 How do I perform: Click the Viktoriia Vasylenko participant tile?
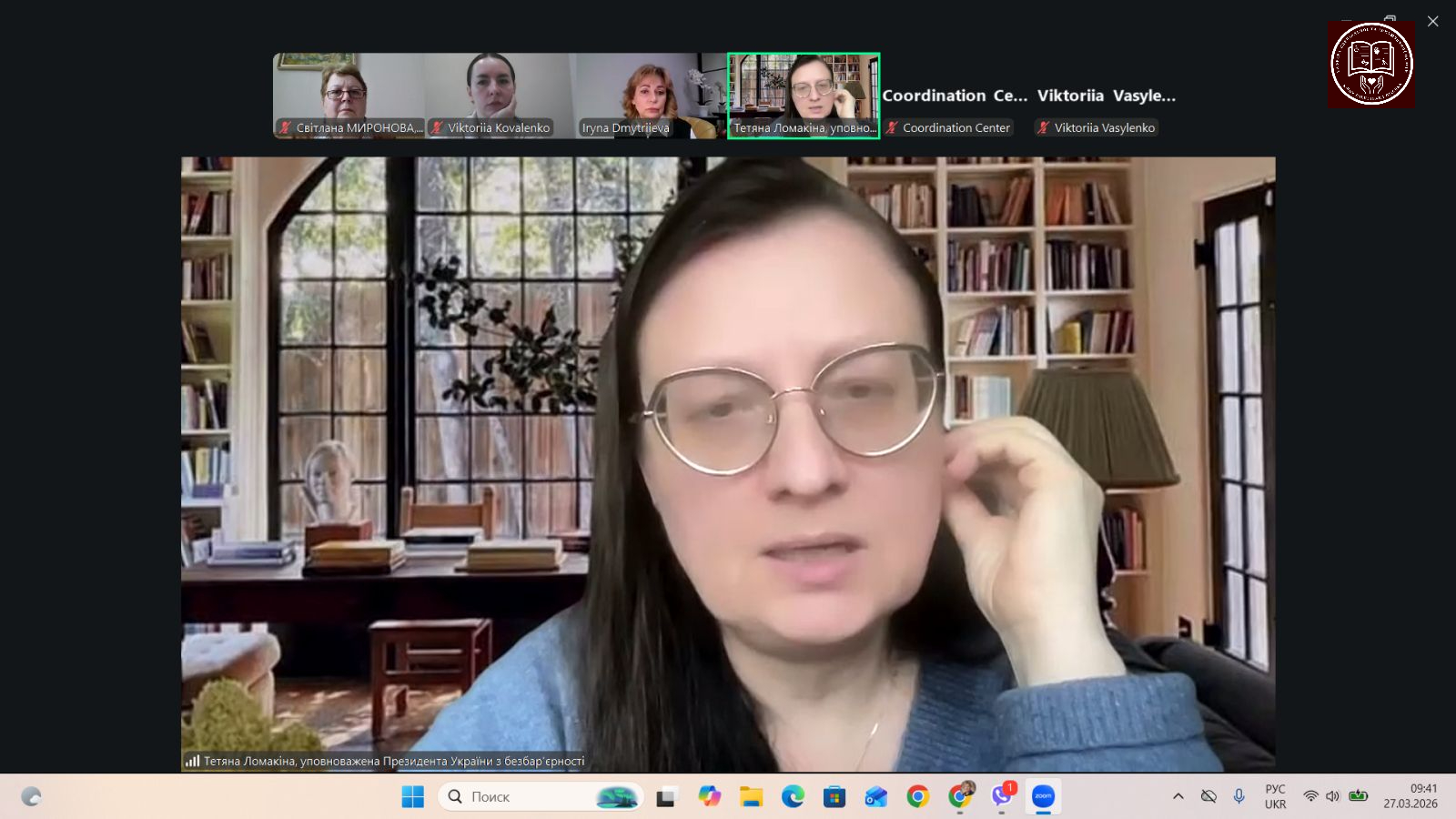click(x=1106, y=109)
